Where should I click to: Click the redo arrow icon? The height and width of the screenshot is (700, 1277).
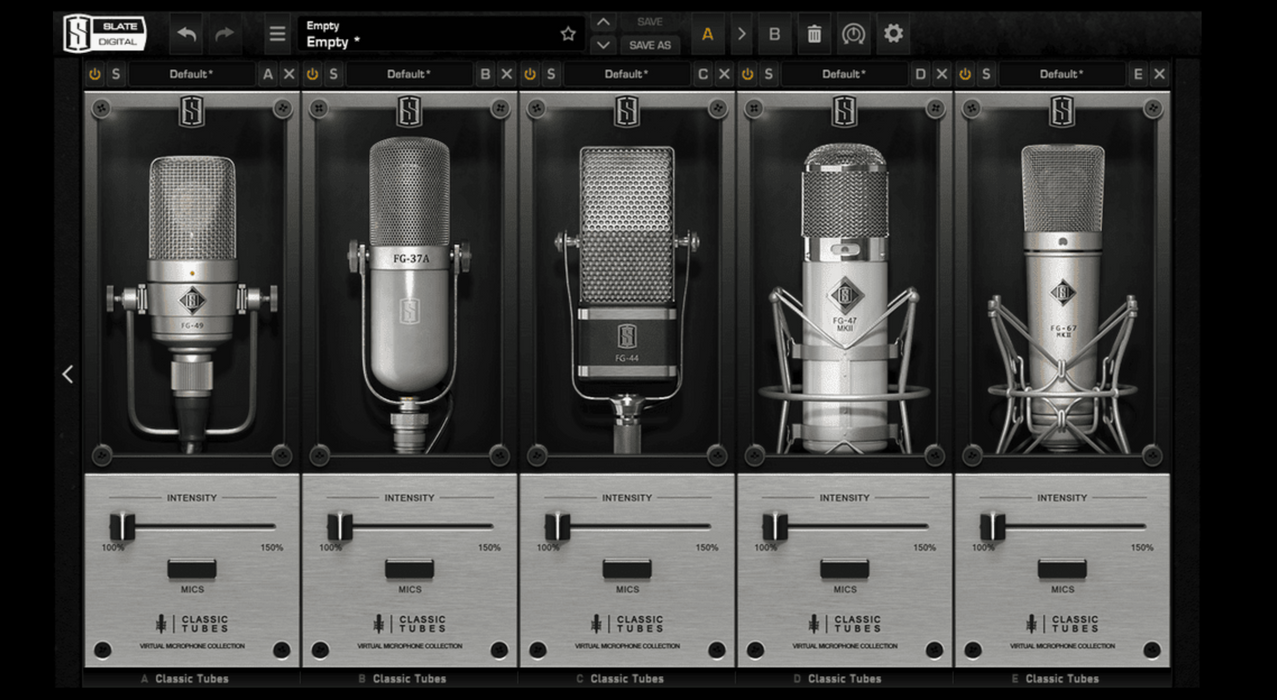(225, 34)
